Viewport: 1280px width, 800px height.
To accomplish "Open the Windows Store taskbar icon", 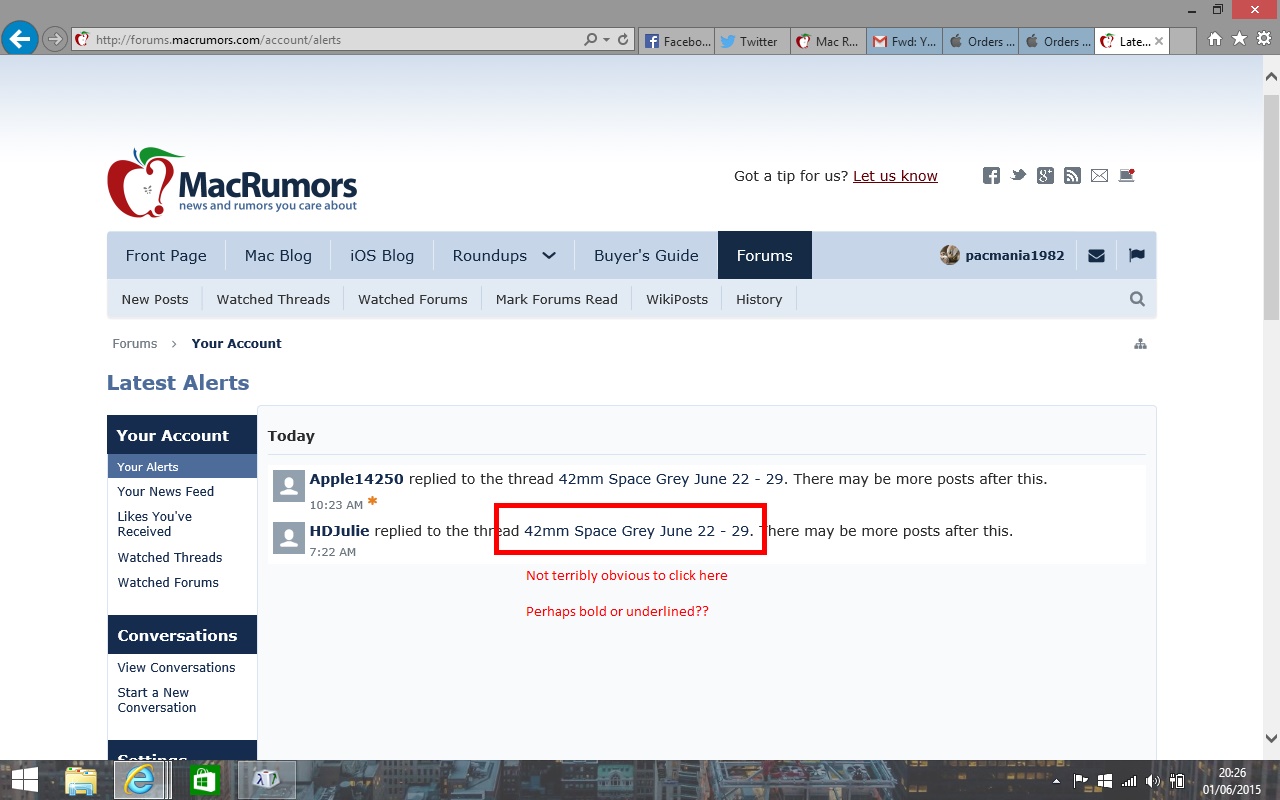I will pyautogui.click(x=204, y=780).
